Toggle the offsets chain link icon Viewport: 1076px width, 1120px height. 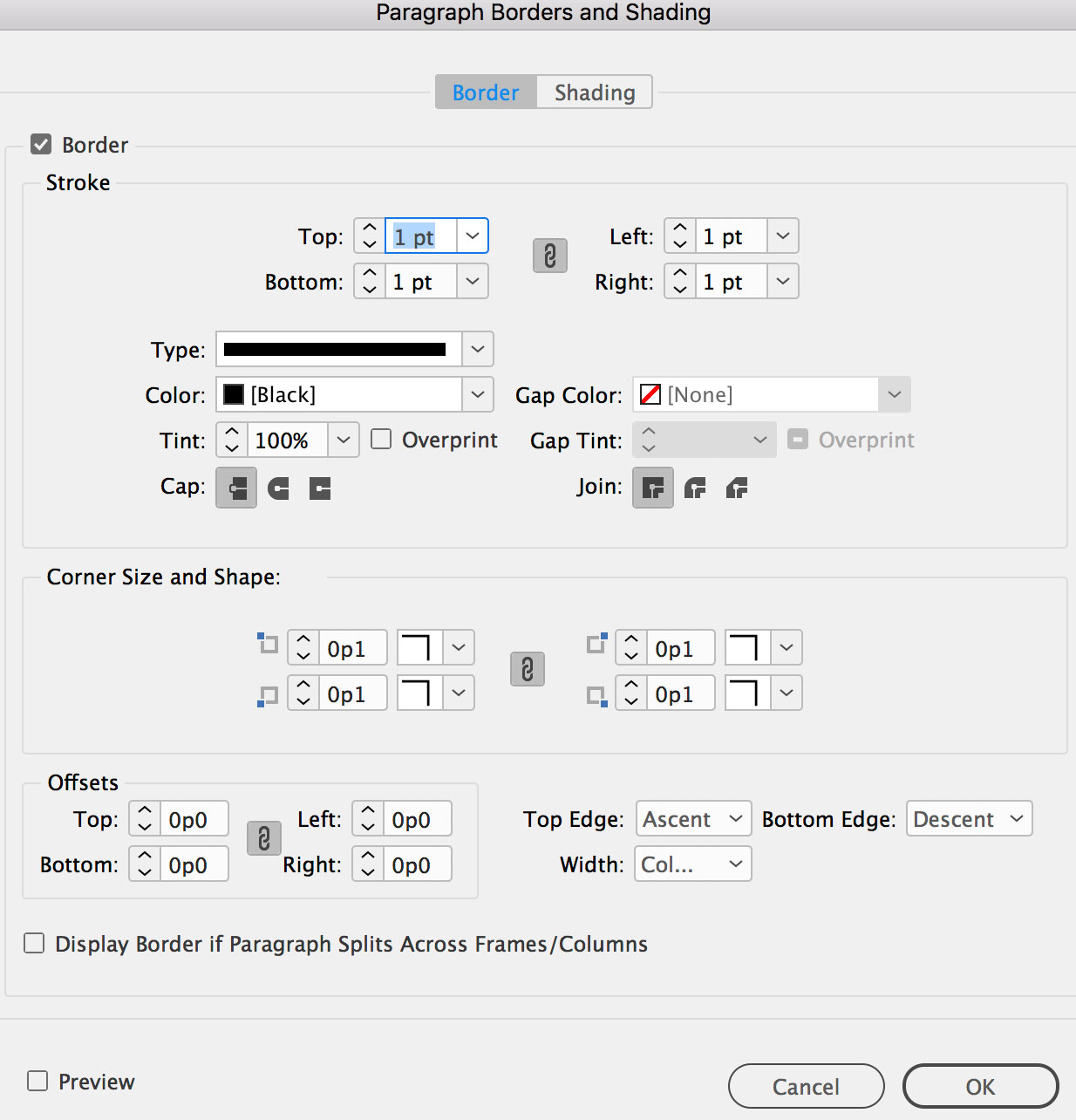point(264,838)
